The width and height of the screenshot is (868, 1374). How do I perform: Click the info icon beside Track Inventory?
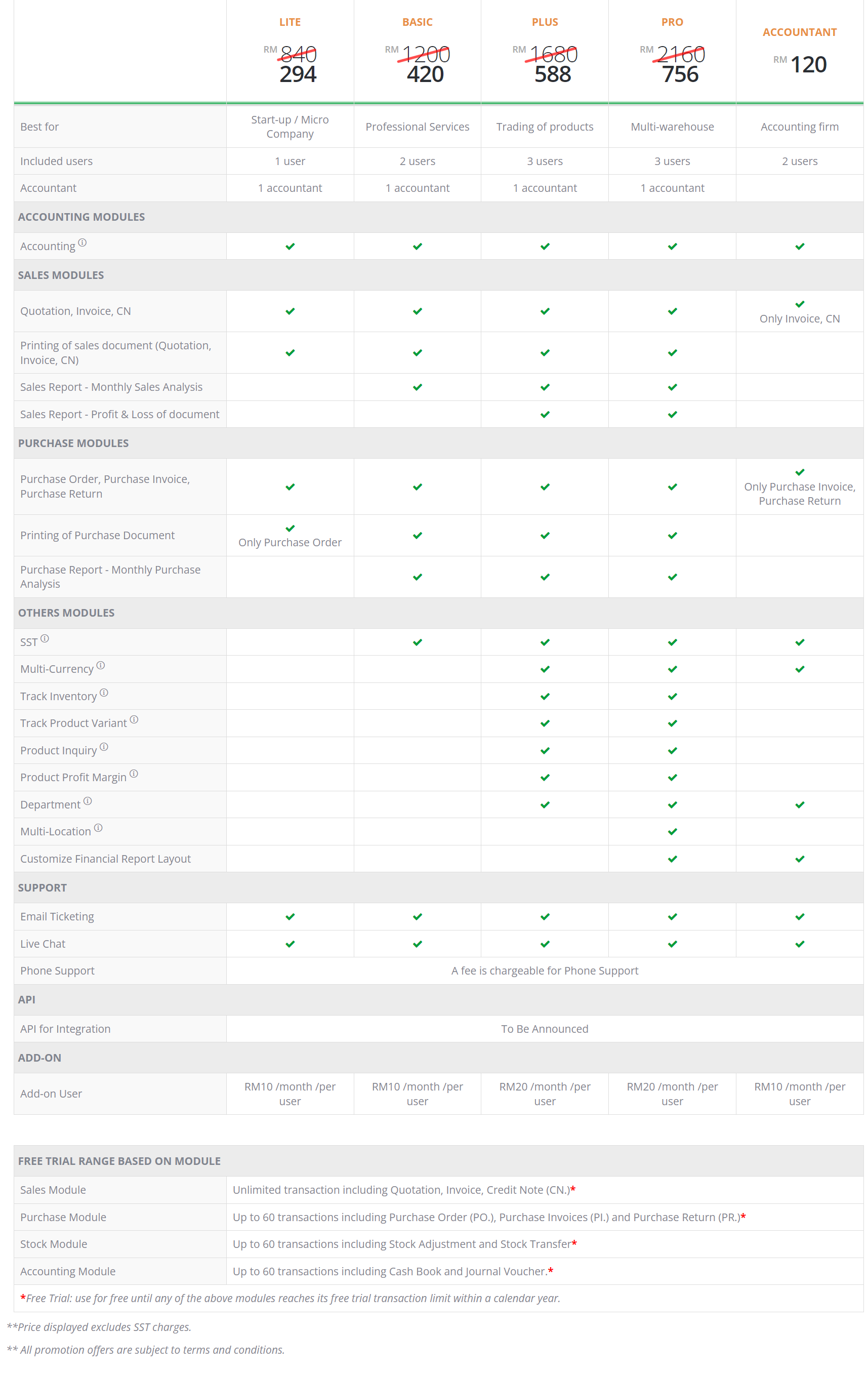[x=104, y=693]
